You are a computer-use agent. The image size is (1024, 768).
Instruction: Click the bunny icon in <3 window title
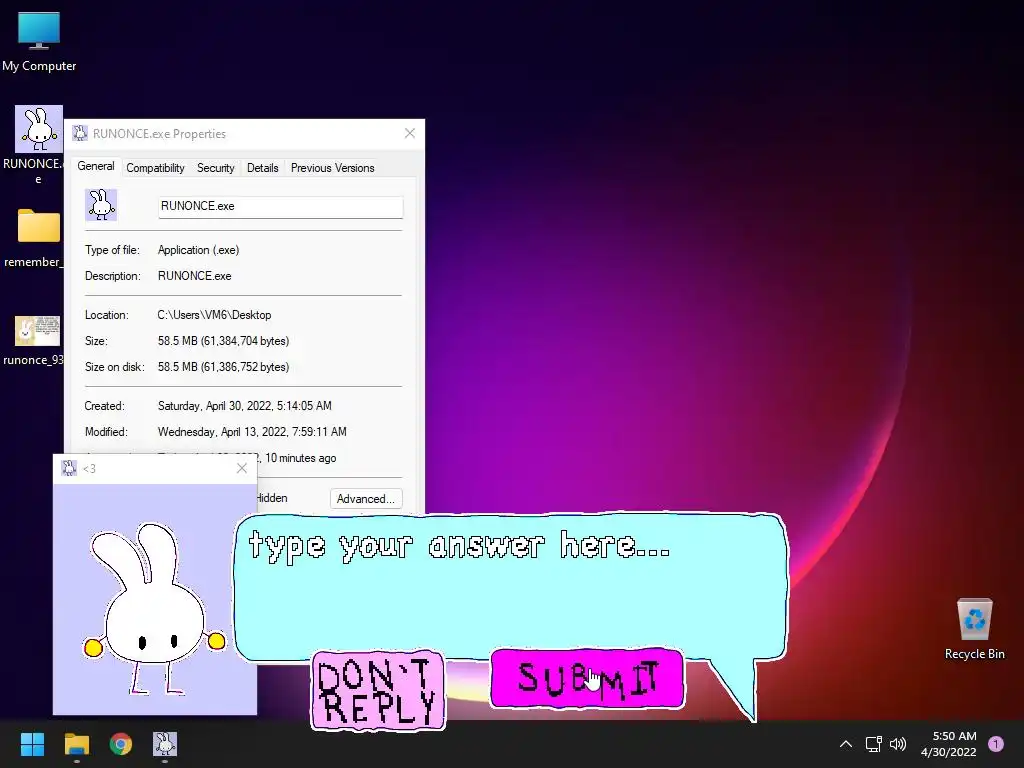click(69, 468)
